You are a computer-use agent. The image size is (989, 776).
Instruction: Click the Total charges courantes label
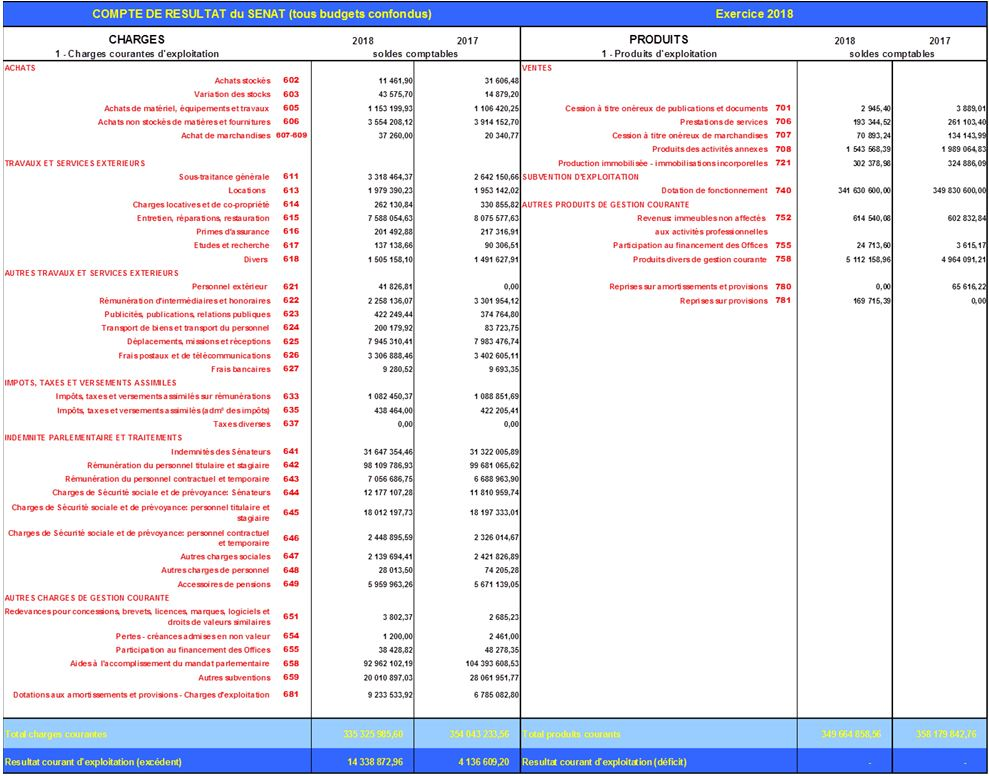56,734
